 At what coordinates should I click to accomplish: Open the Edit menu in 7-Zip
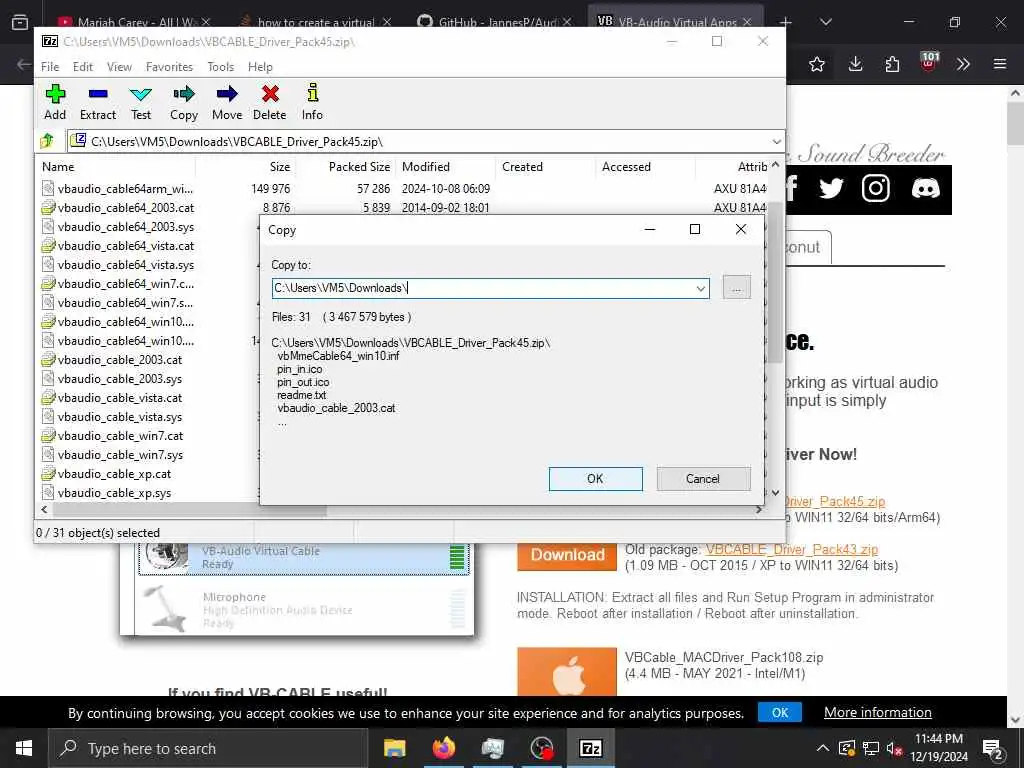click(x=82, y=67)
